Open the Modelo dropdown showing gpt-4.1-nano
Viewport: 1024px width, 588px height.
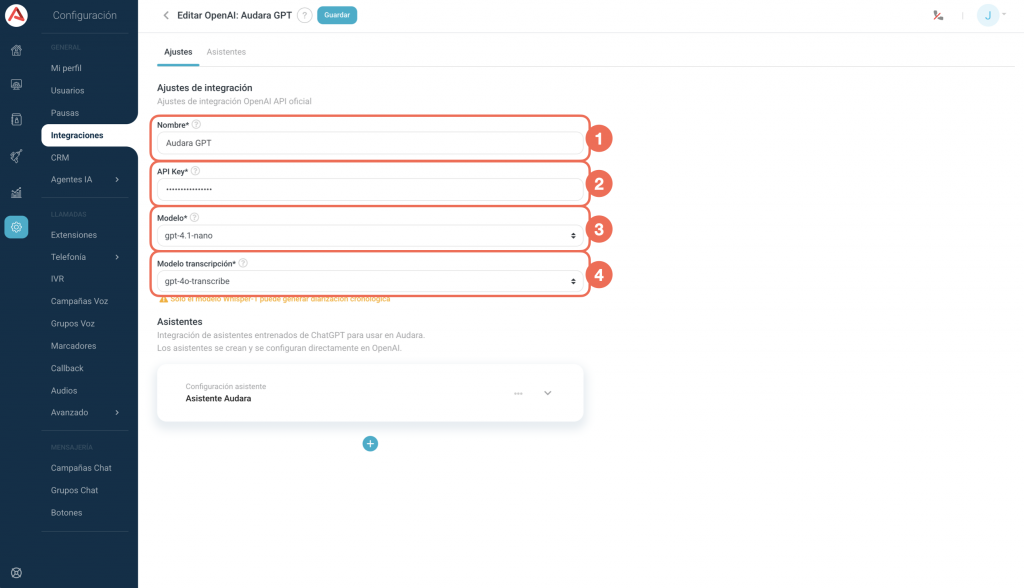(x=370, y=236)
